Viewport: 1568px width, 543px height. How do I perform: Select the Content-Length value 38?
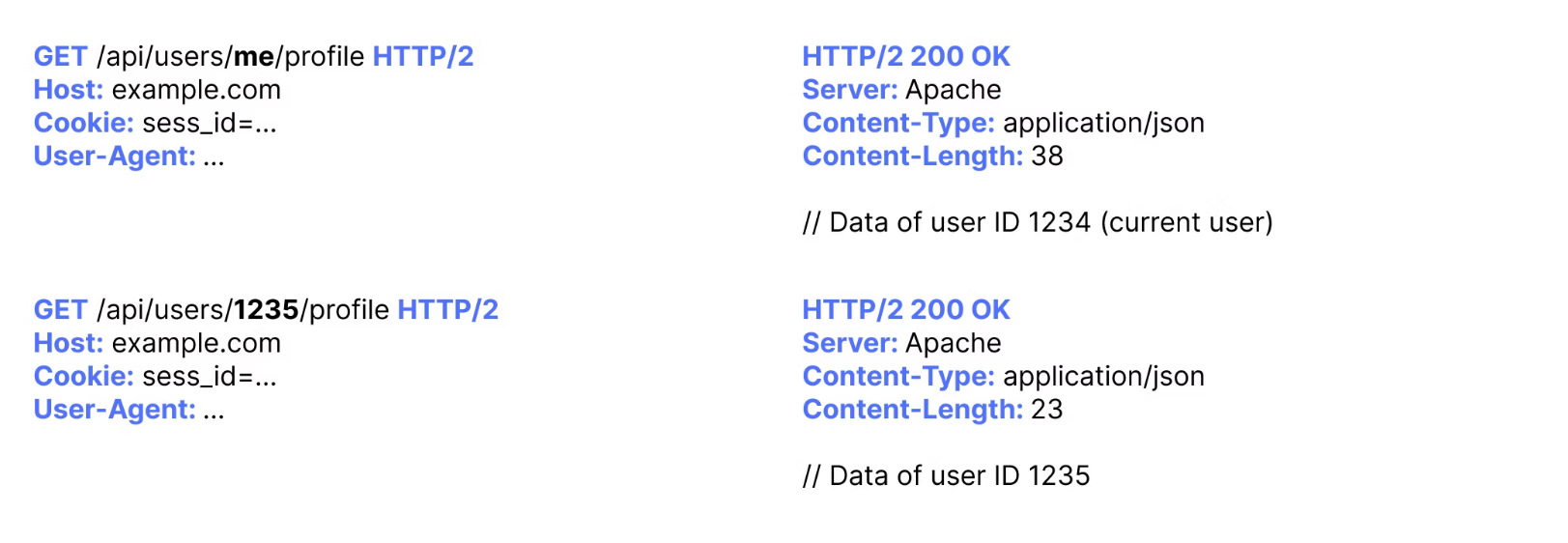(1047, 157)
